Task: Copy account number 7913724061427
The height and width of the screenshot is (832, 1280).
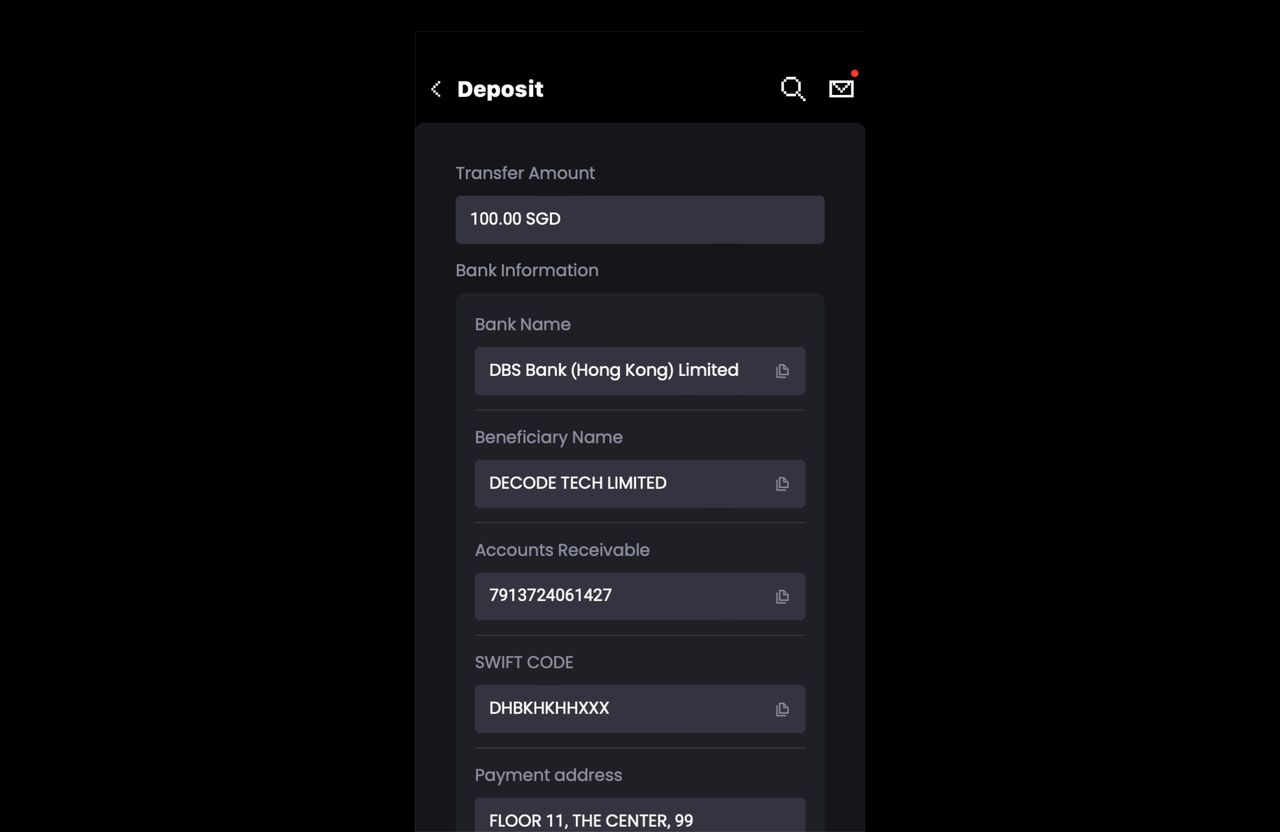Action: (x=782, y=597)
